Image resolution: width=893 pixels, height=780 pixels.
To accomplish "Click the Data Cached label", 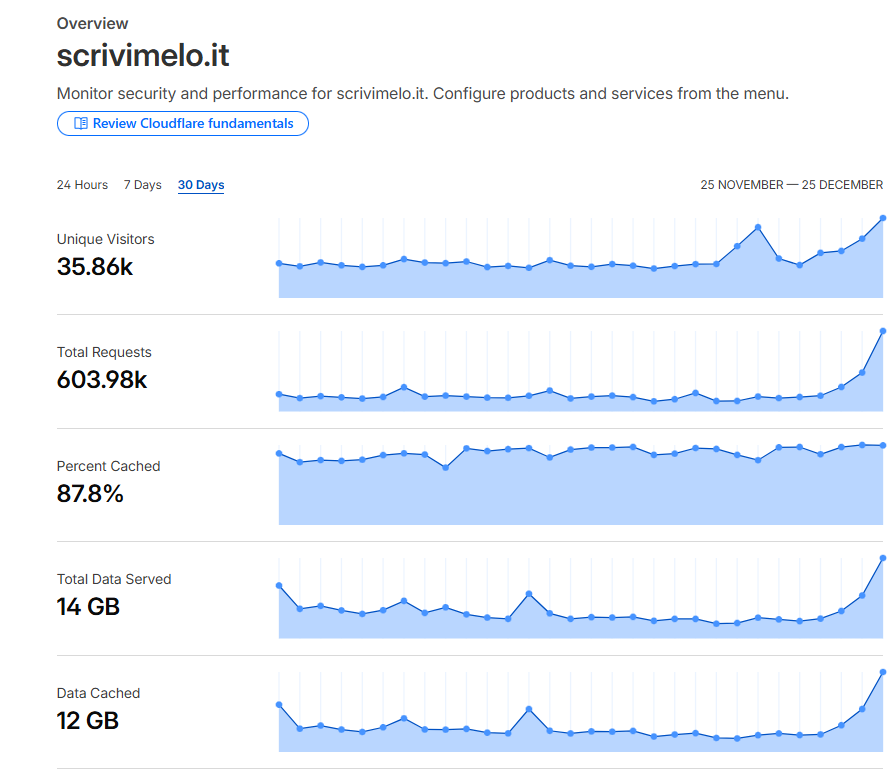I will tap(99, 693).
